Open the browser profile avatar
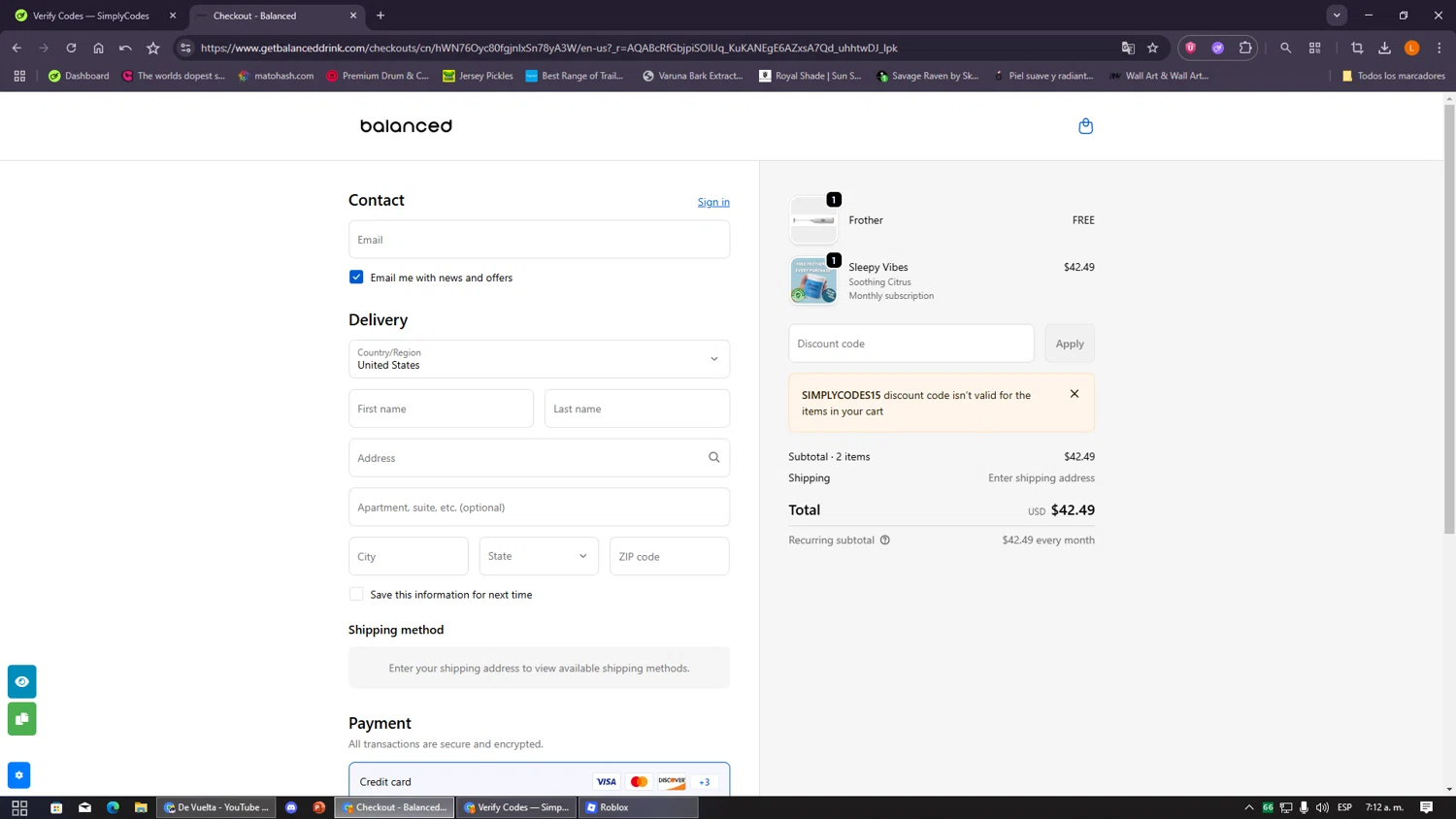The height and width of the screenshot is (819, 1456). tap(1411, 48)
